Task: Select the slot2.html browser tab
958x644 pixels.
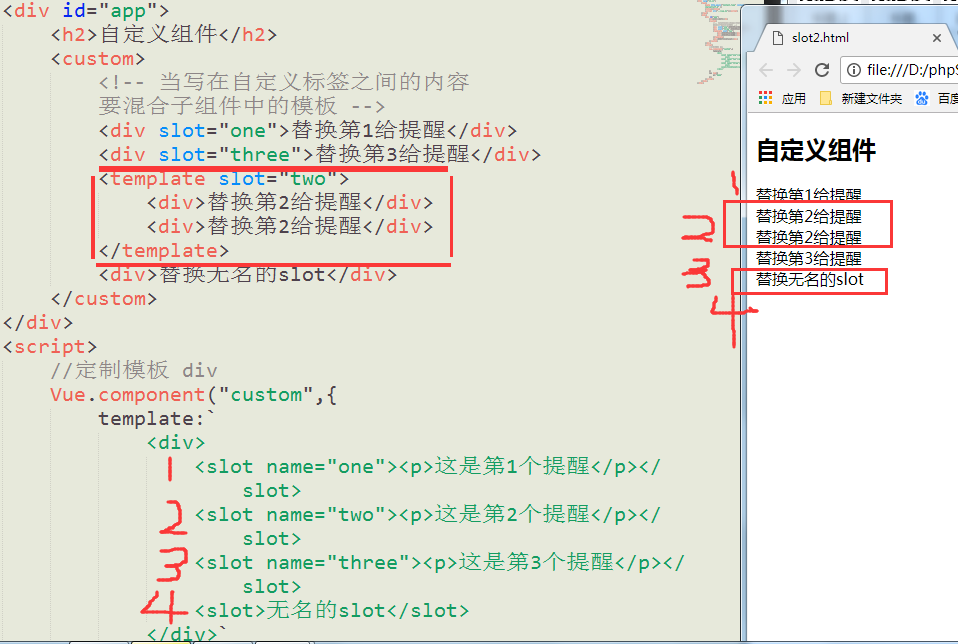Action: click(855, 38)
